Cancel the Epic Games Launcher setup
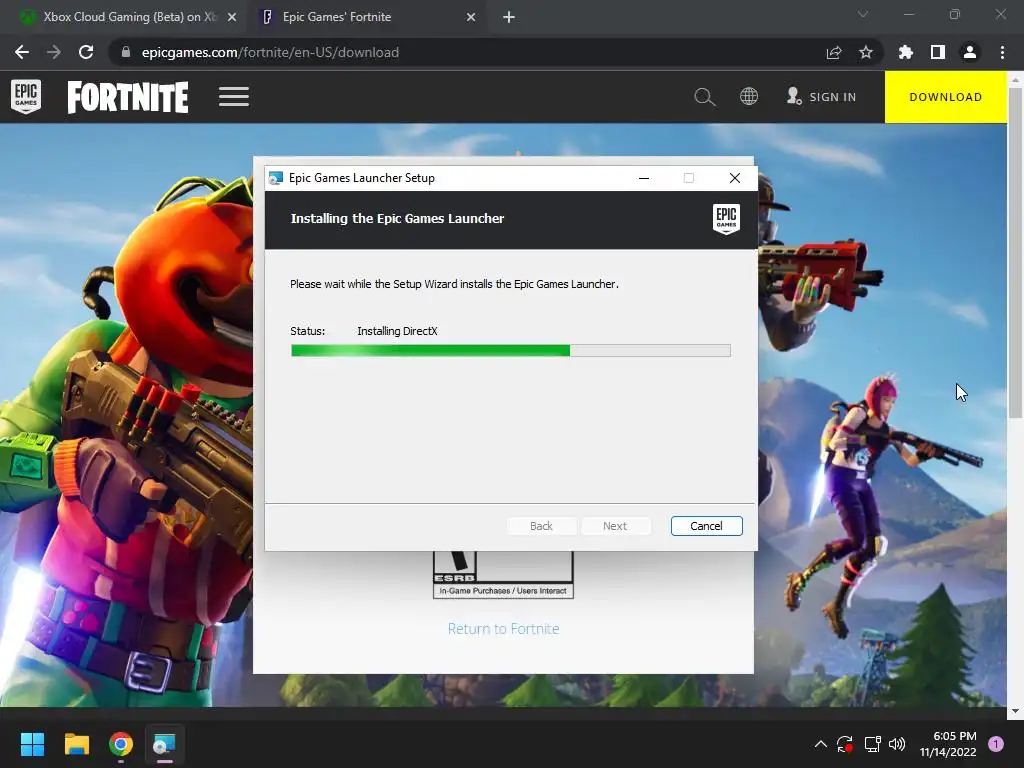The height and width of the screenshot is (768, 1024). point(707,526)
